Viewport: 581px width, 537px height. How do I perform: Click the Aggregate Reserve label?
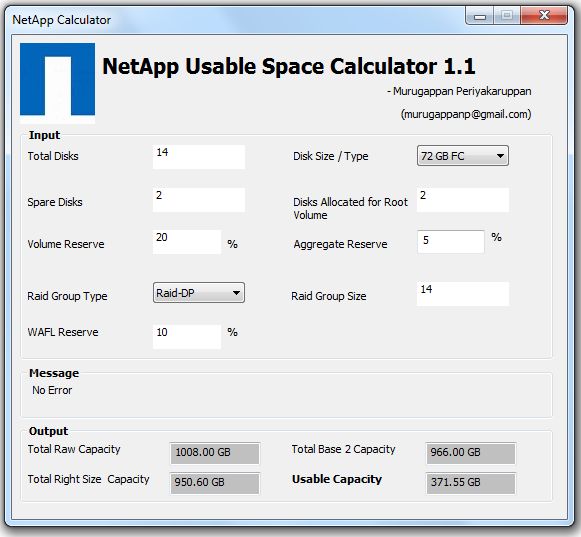[x=340, y=244]
